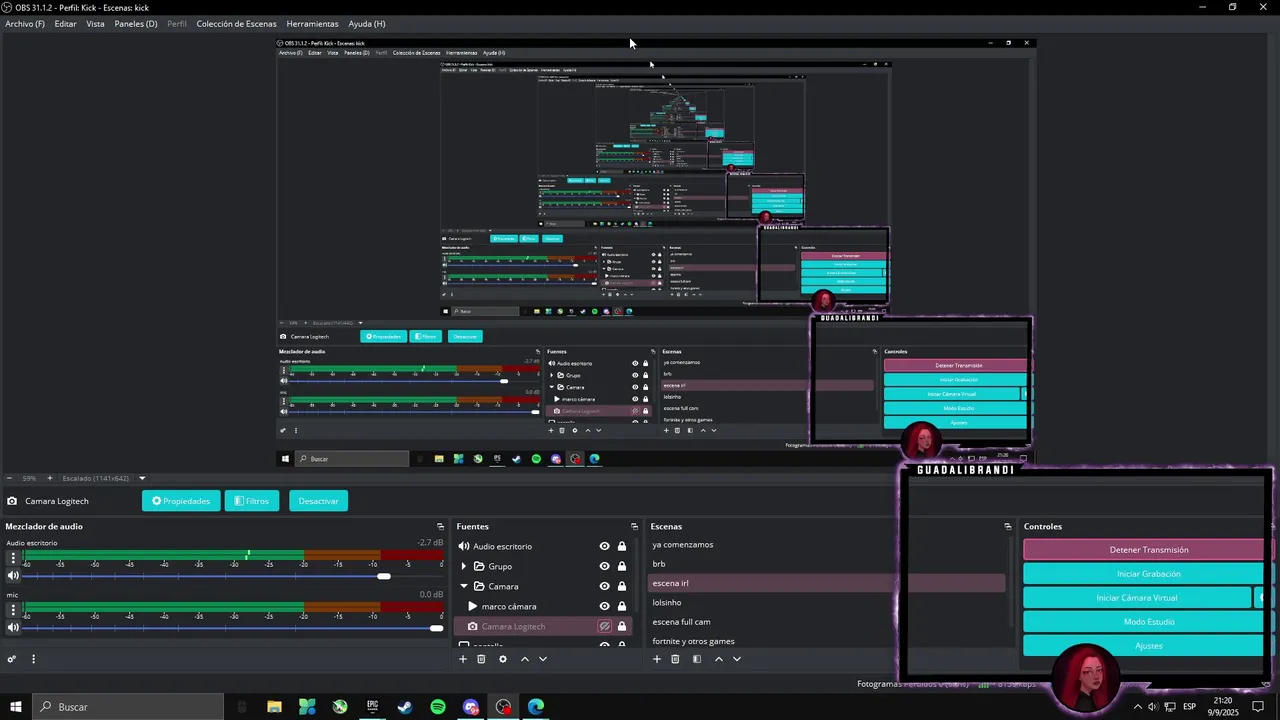Remove selected scene with Escenas trash icon

click(675, 659)
